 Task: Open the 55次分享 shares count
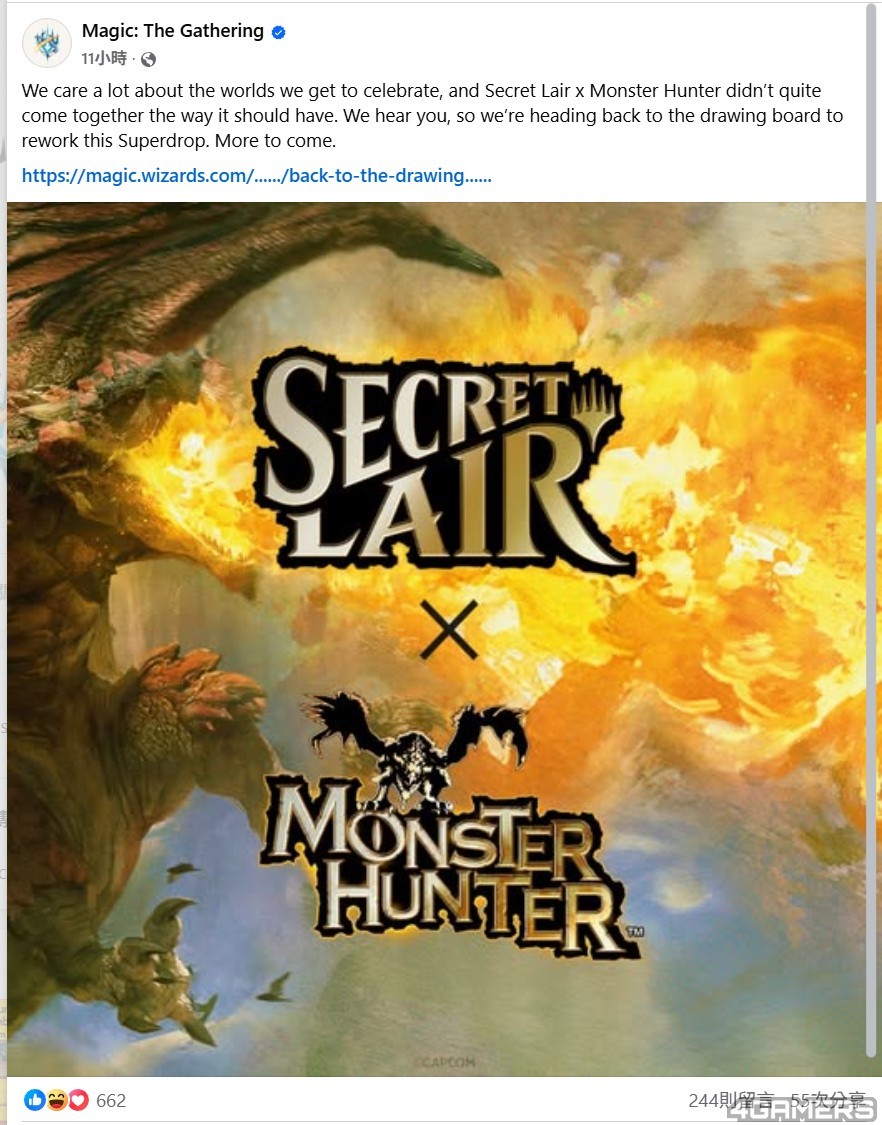(x=827, y=1100)
